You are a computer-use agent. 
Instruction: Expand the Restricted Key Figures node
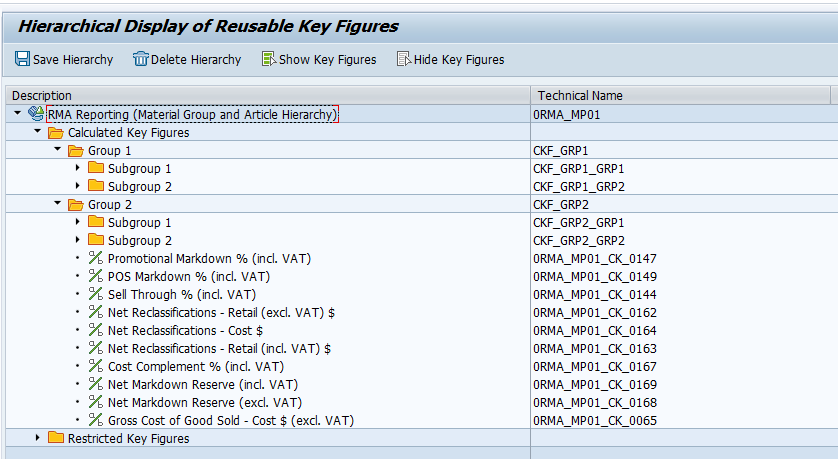37,437
